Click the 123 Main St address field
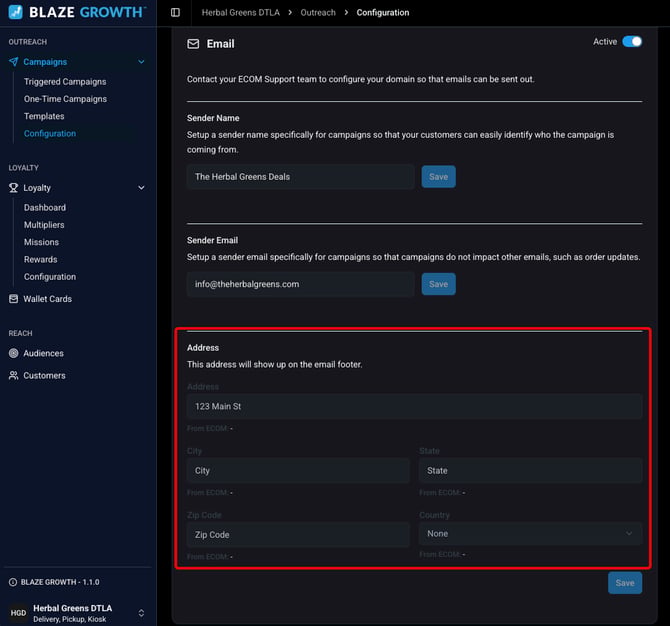This screenshot has width=670, height=626. pyautogui.click(x=414, y=406)
